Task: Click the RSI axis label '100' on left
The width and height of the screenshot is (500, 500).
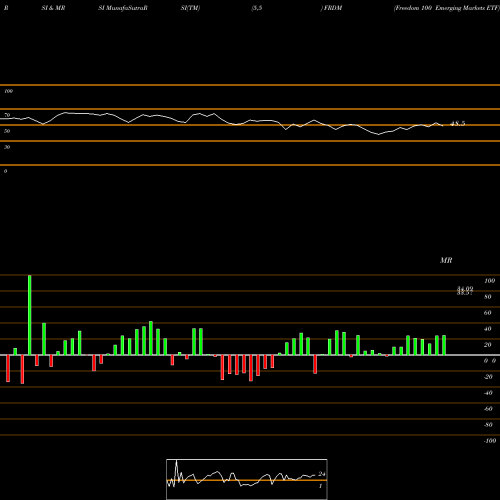Action: tap(8, 91)
